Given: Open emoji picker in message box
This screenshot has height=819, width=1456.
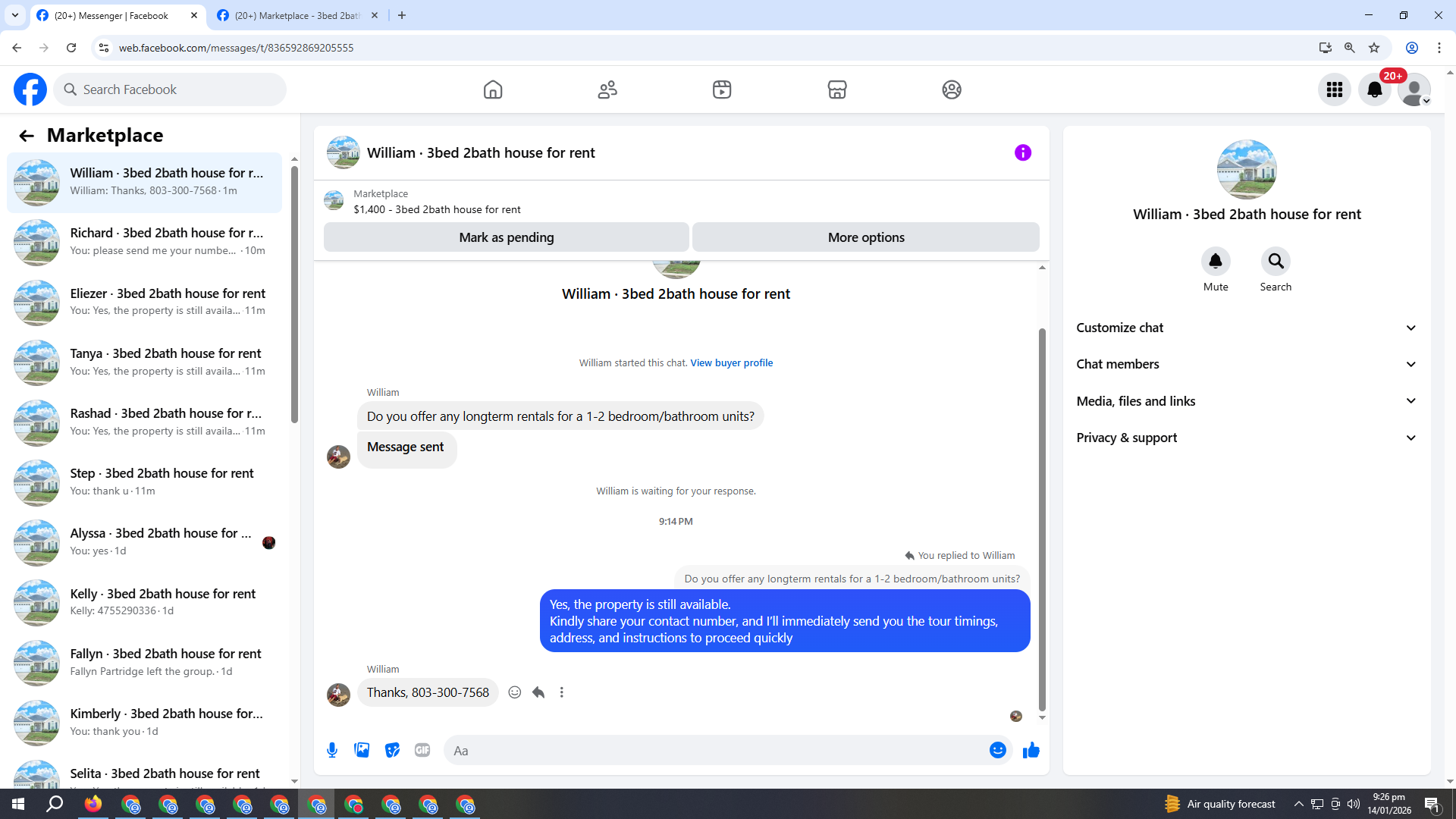Looking at the screenshot, I should coord(997,750).
